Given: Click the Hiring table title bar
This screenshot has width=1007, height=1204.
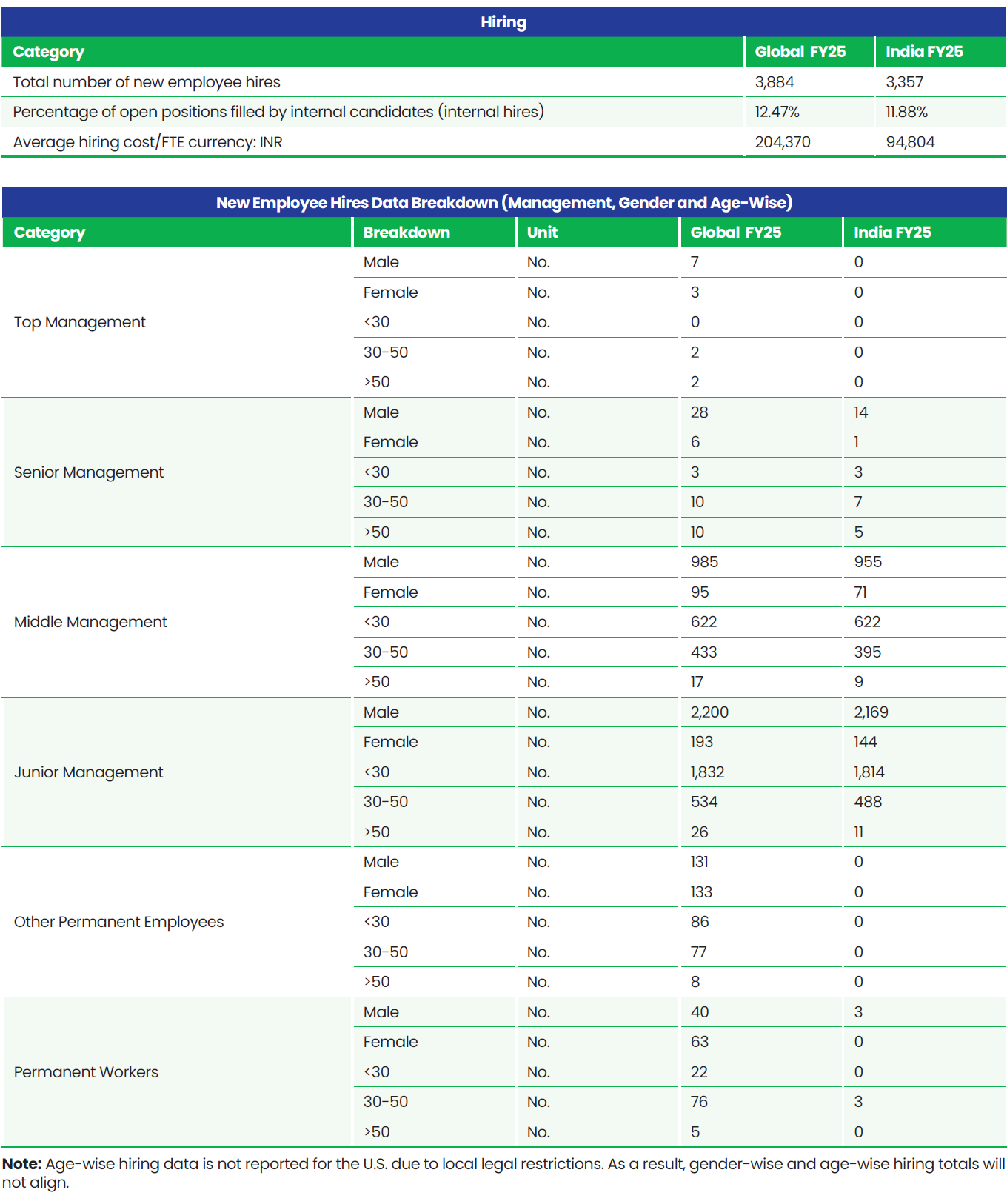Looking at the screenshot, I should (x=503, y=22).
